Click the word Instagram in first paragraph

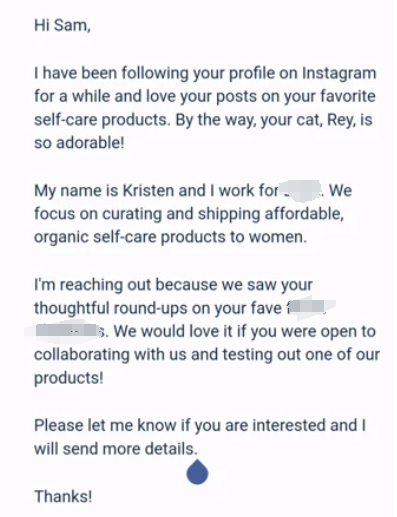[x=339, y=73]
